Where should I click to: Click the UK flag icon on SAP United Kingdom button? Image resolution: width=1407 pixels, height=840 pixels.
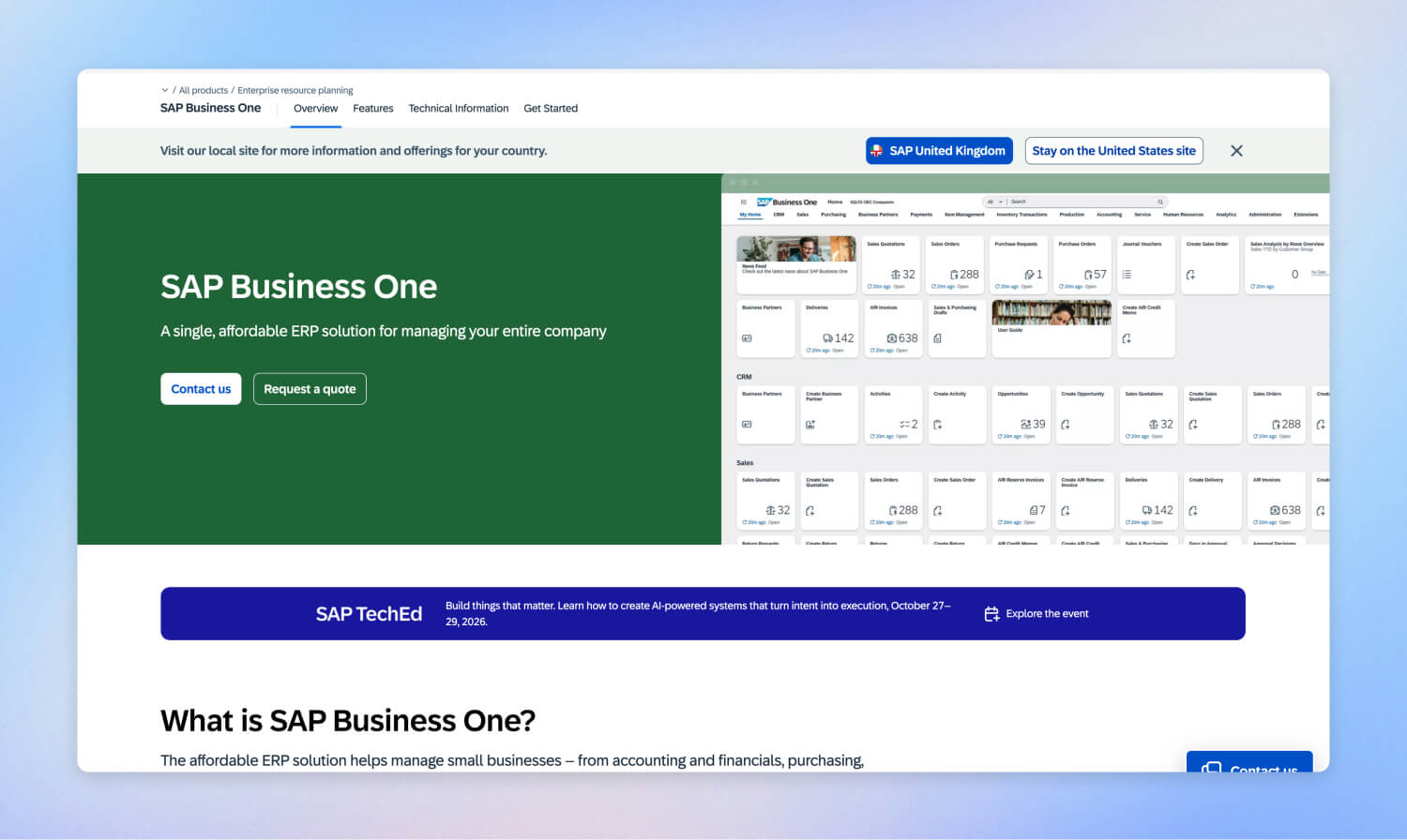click(x=876, y=150)
